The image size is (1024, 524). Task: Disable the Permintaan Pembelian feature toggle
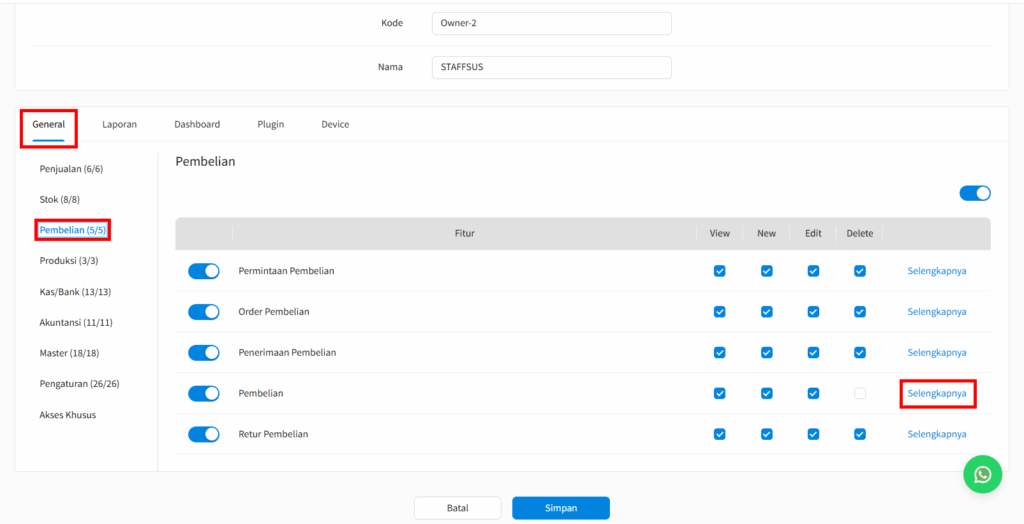(204, 271)
